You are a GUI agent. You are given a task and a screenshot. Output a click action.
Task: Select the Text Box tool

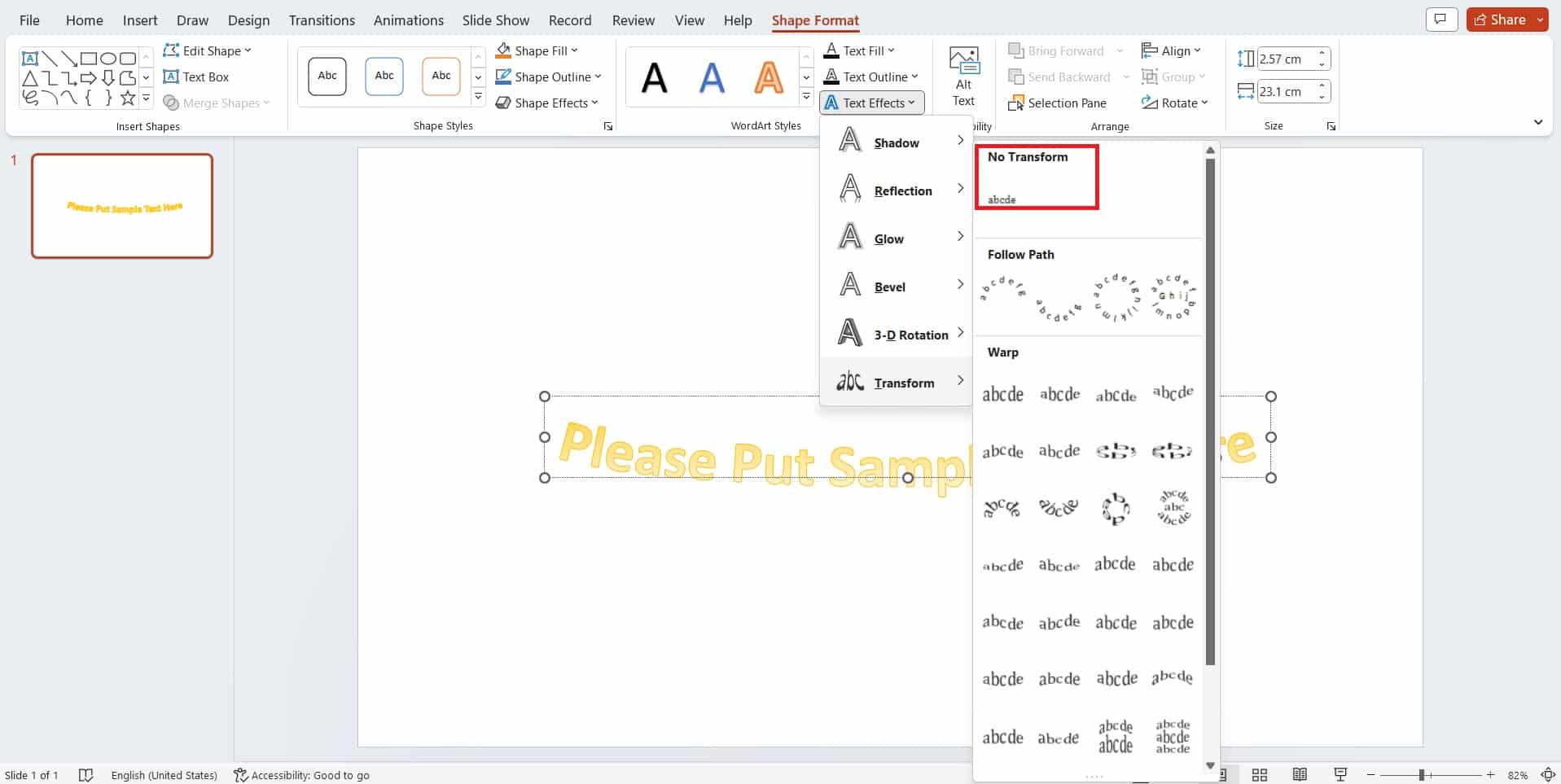(196, 77)
